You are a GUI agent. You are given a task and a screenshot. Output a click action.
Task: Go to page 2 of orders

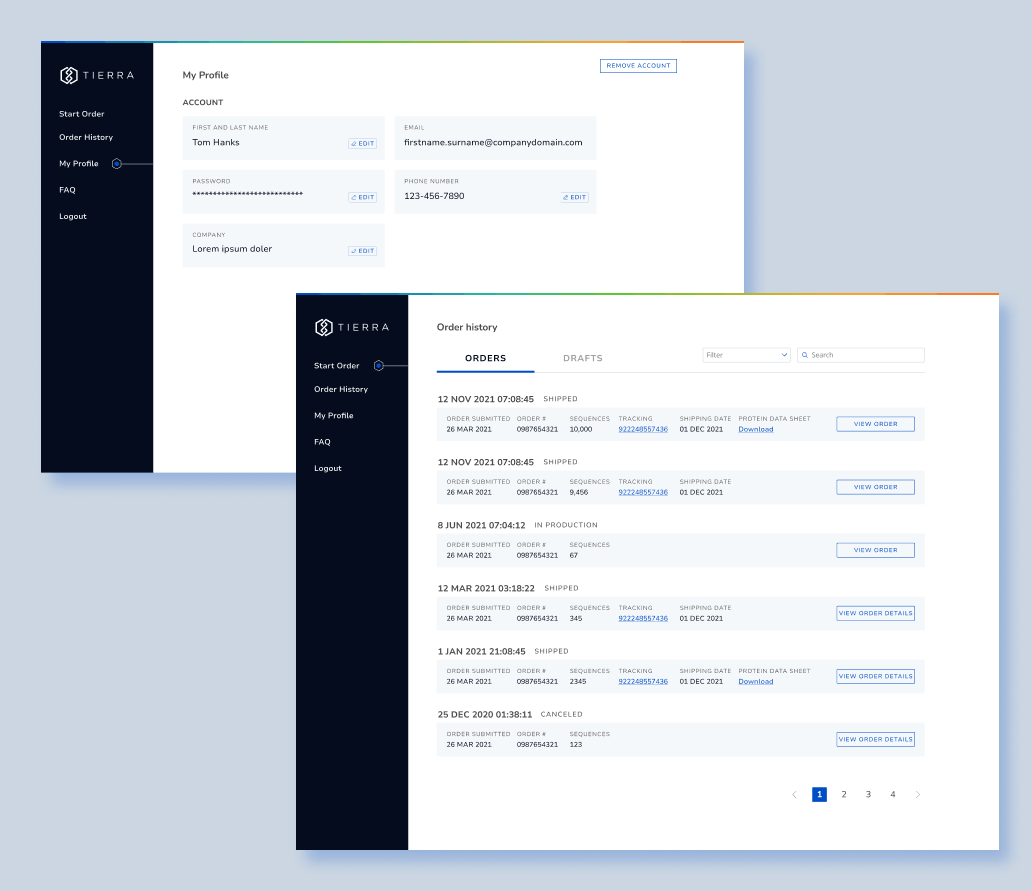pyautogui.click(x=844, y=794)
